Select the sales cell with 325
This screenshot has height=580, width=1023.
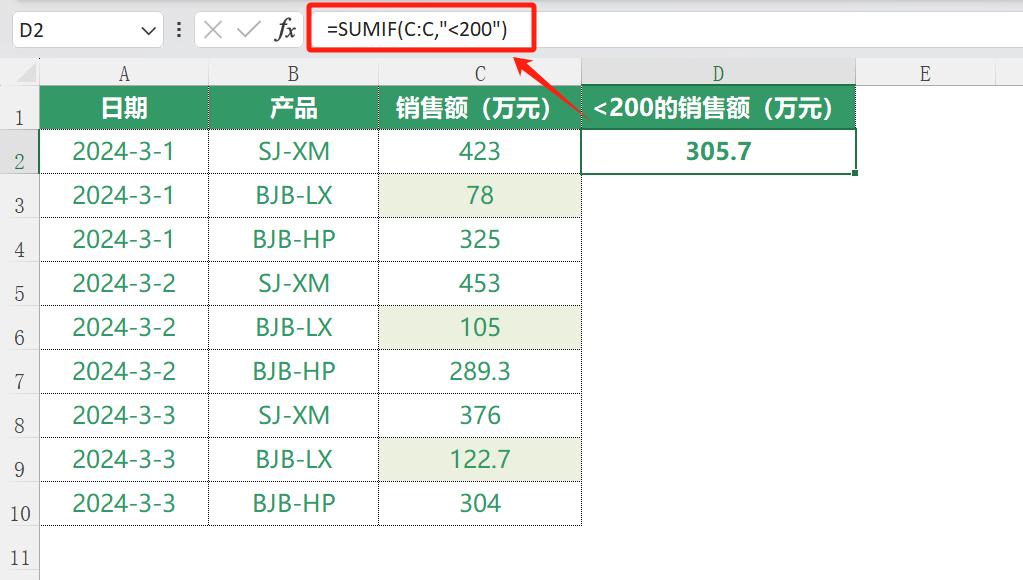coord(480,239)
